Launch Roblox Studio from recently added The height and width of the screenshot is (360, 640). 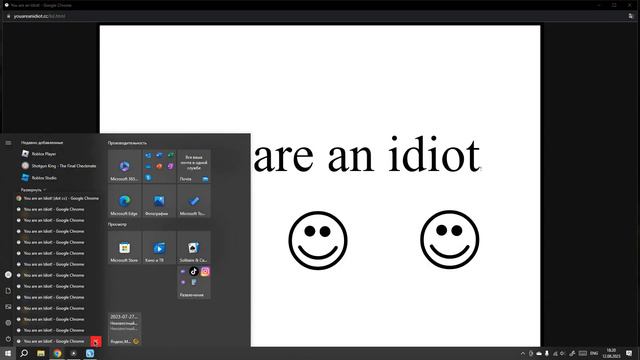60,178
